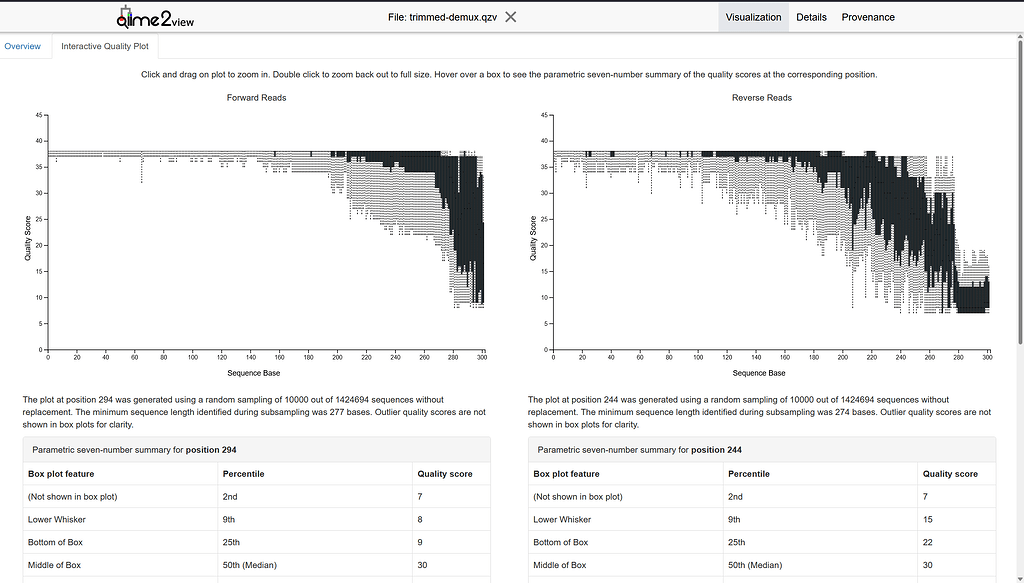The image size is (1024, 583).
Task: Select the Interactive Quality Plot tab
Action: [104, 46]
